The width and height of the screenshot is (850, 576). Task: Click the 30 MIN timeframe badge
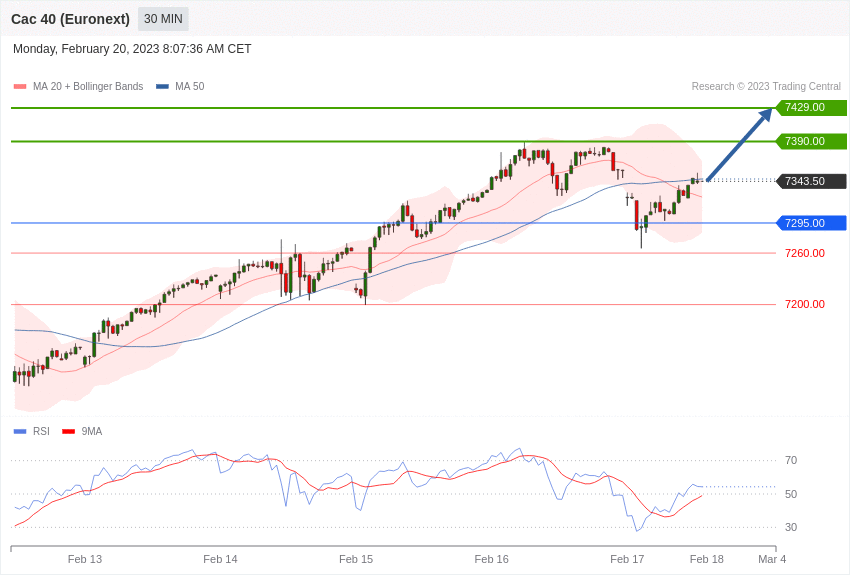click(163, 19)
